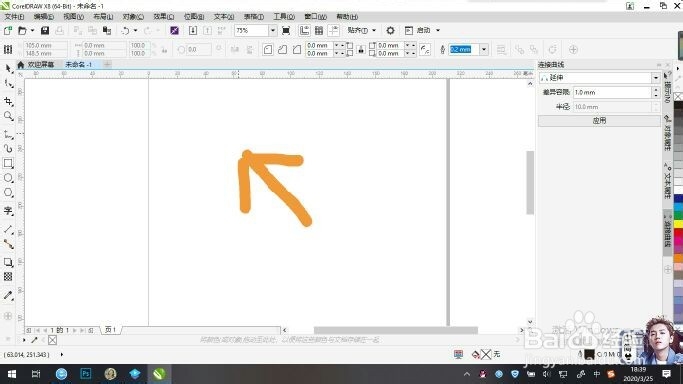Toggle the Show grid icon
683x384 pixels.
point(319,30)
